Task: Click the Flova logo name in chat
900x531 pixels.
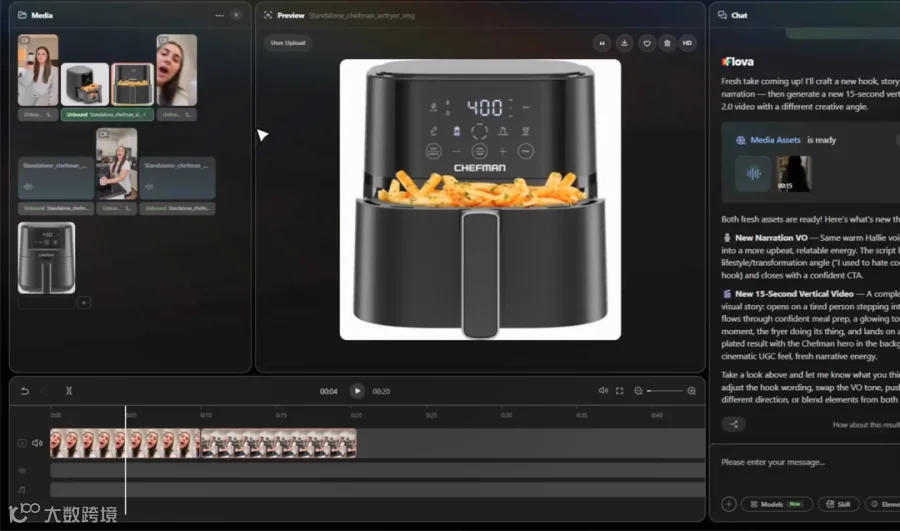Action: tap(738, 62)
